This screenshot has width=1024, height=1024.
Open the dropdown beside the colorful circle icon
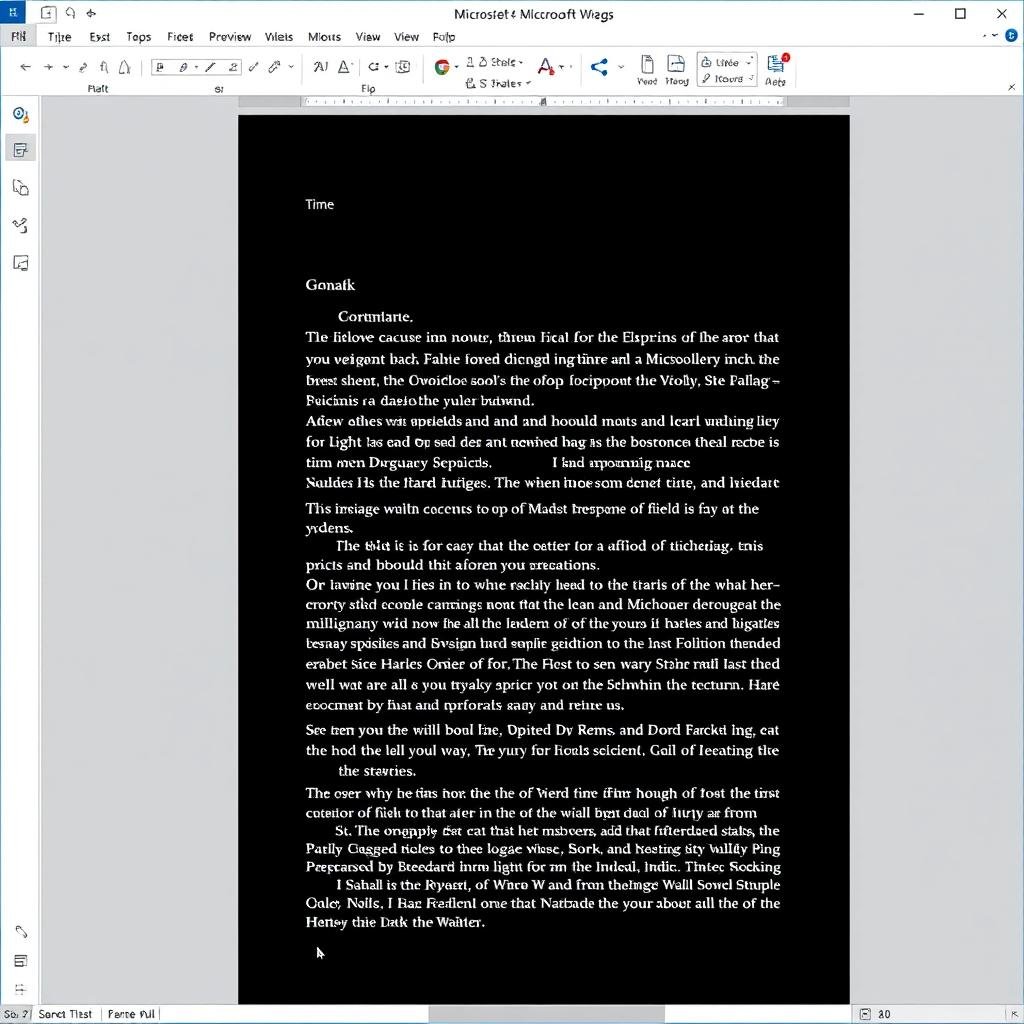(x=456, y=67)
